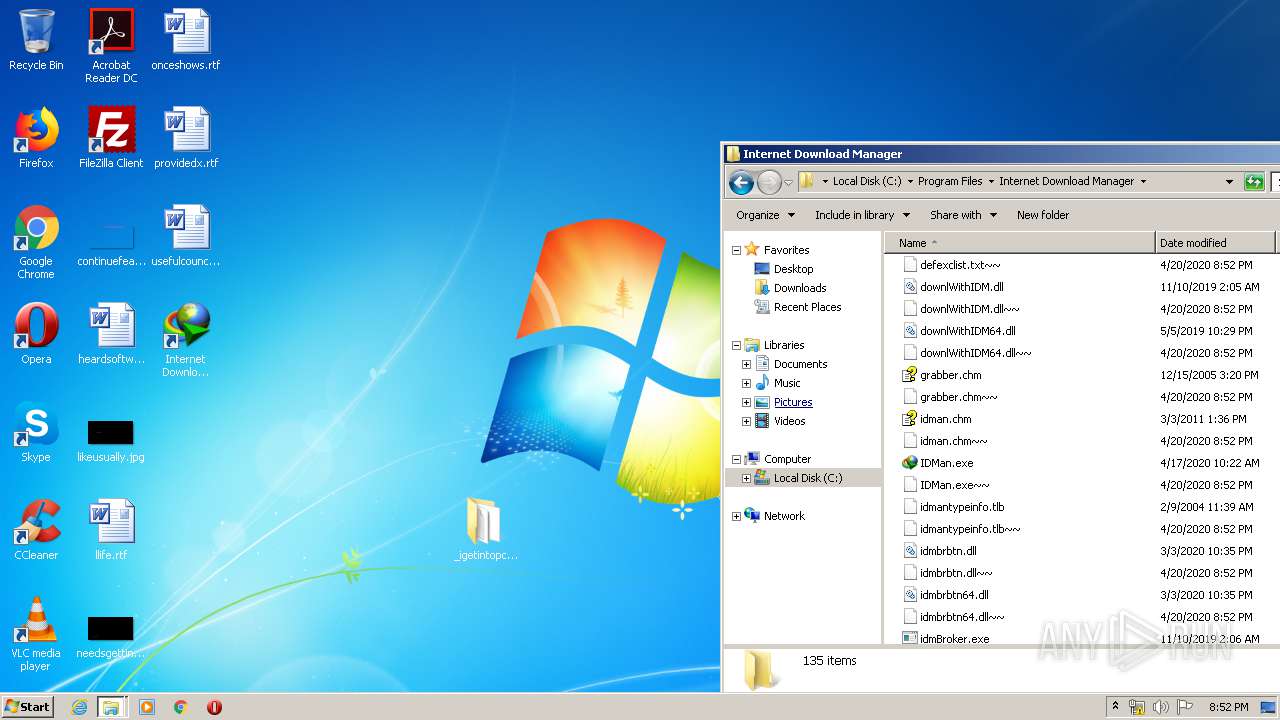Launch CCleaner desktop shortcut
1280x720 pixels.
[x=36, y=530]
